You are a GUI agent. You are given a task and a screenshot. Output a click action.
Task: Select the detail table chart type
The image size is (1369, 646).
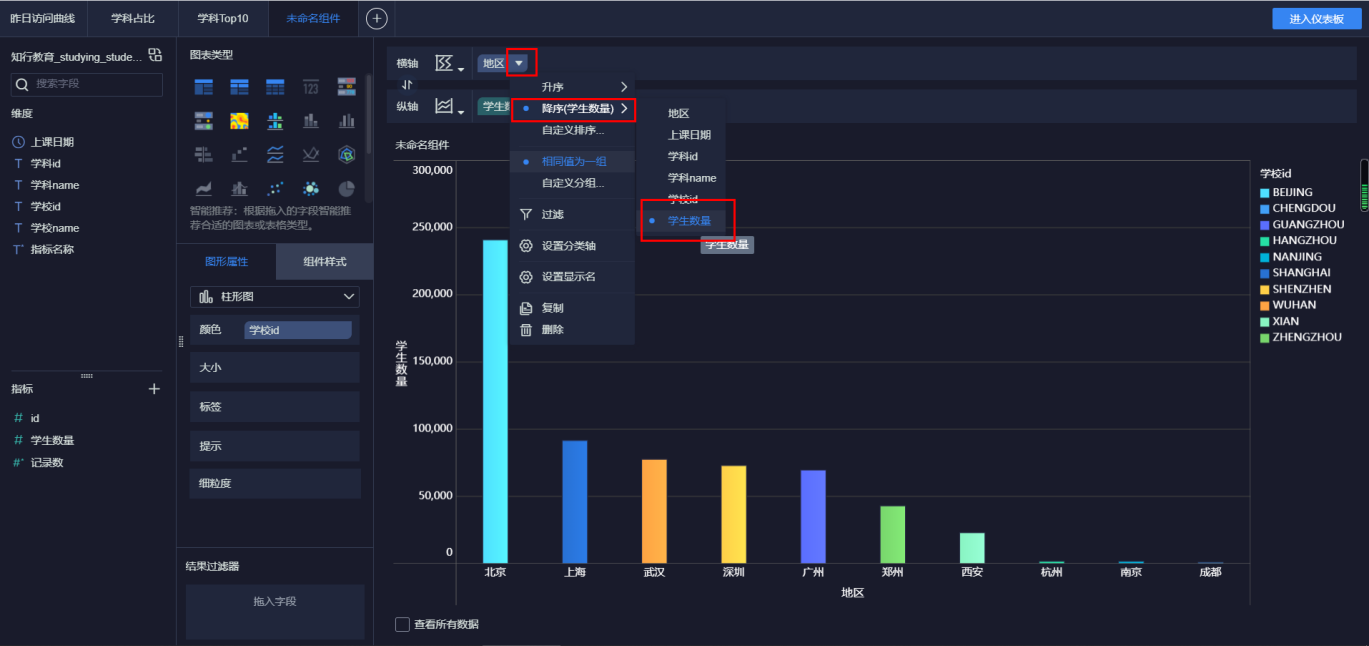[275, 87]
